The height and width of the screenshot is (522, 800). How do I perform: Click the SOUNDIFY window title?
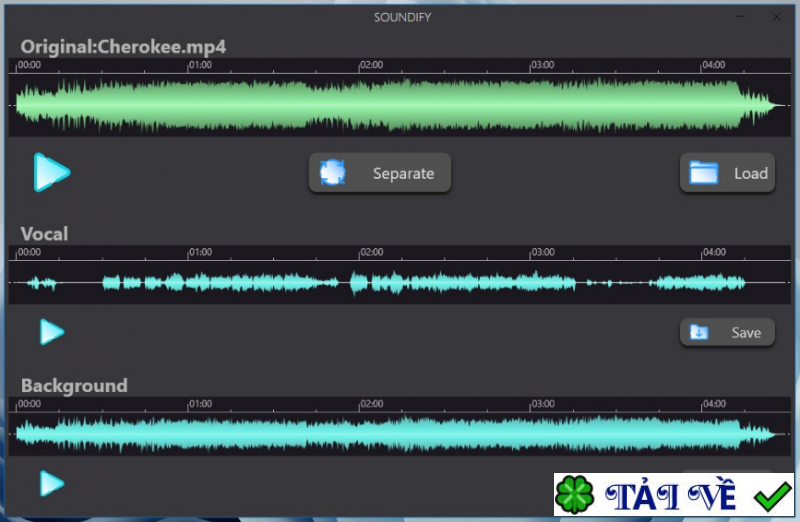point(402,17)
